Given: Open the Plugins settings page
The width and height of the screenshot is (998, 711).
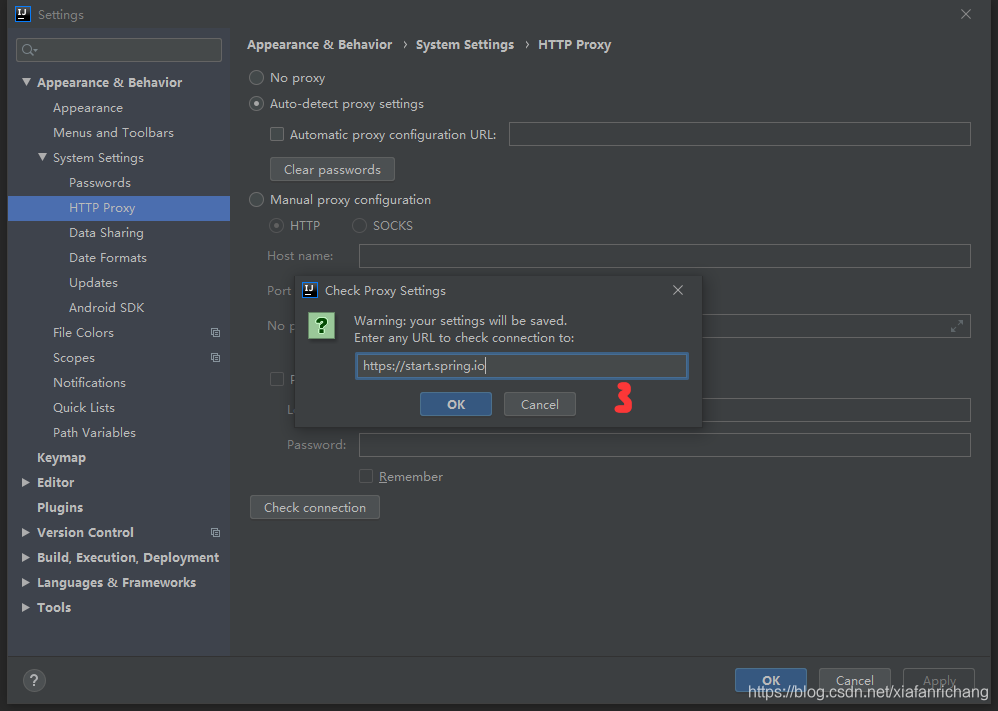Looking at the screenshot, I should tap(60, 507).
